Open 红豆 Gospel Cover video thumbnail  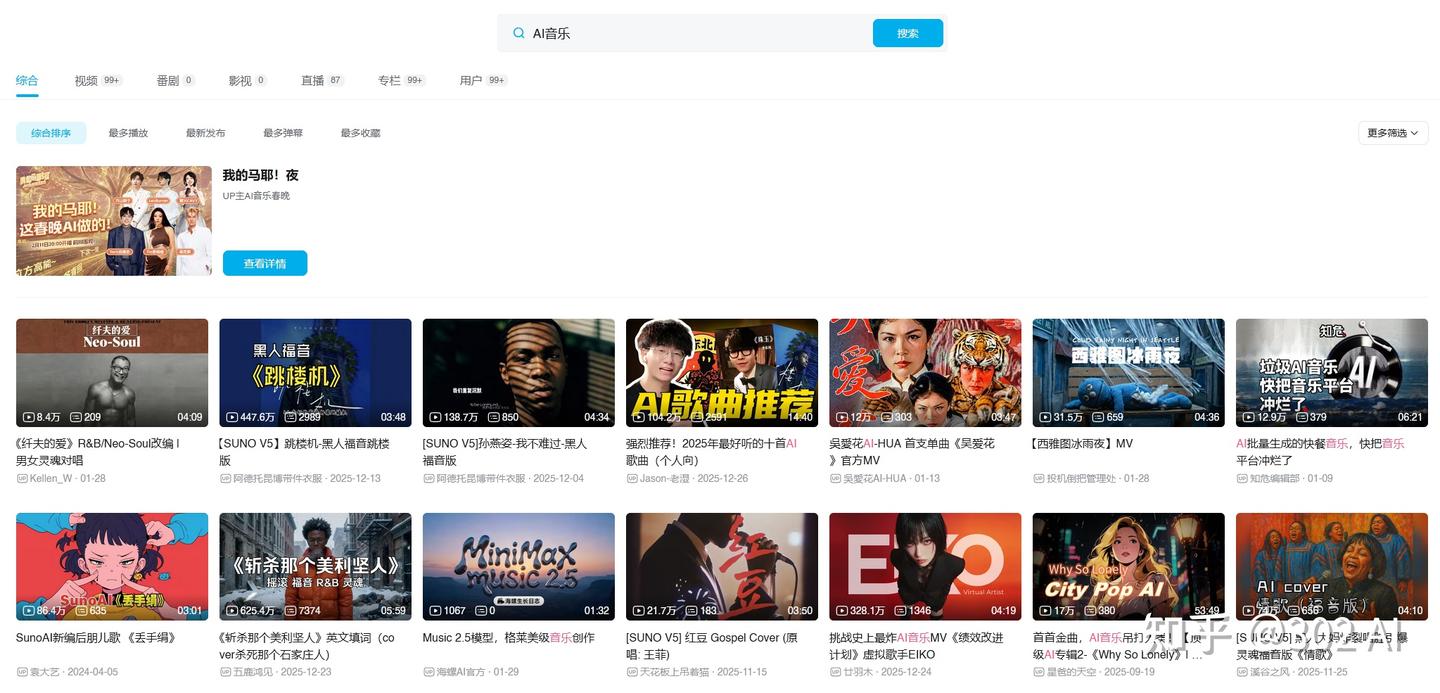point(722,567)
